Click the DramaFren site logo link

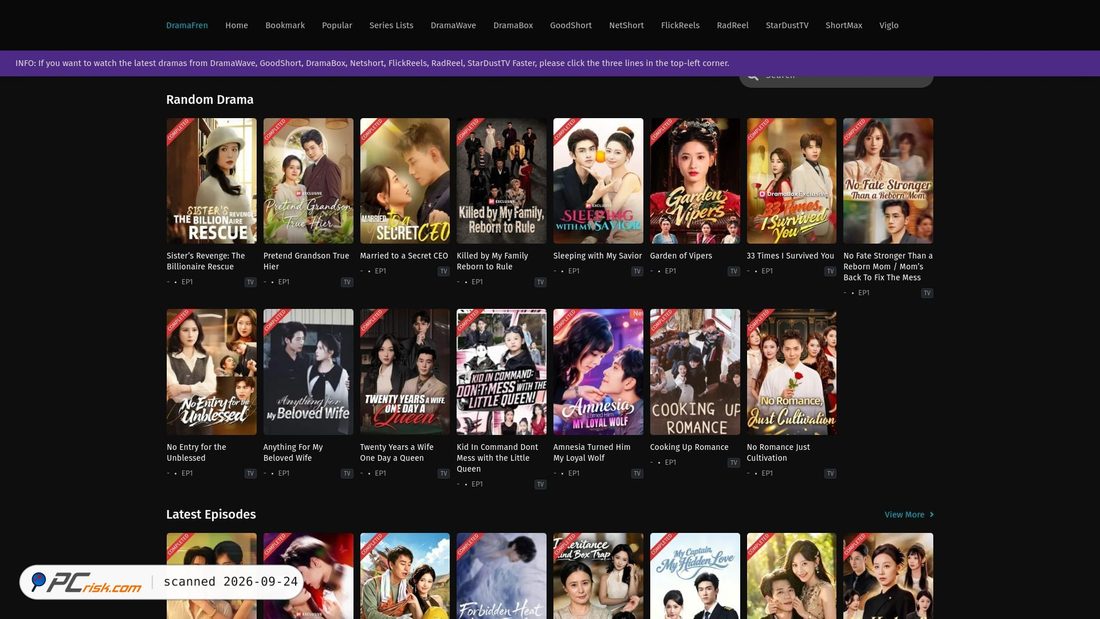tap(187, 25)
